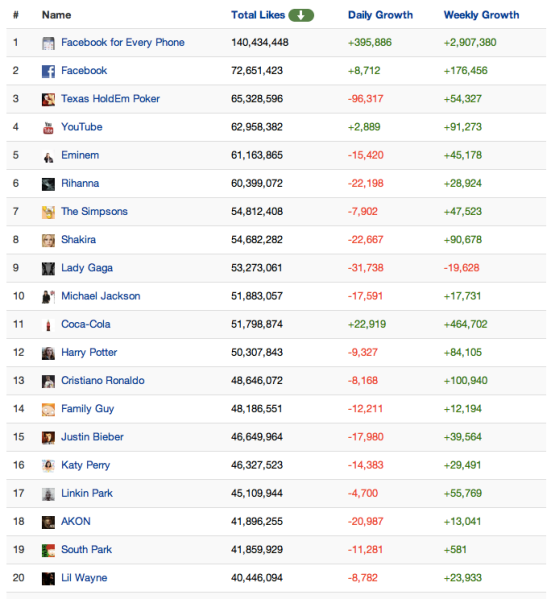The image size is (551, 599).
Task: Open the Coca-Cola name link
Action: 86,324
